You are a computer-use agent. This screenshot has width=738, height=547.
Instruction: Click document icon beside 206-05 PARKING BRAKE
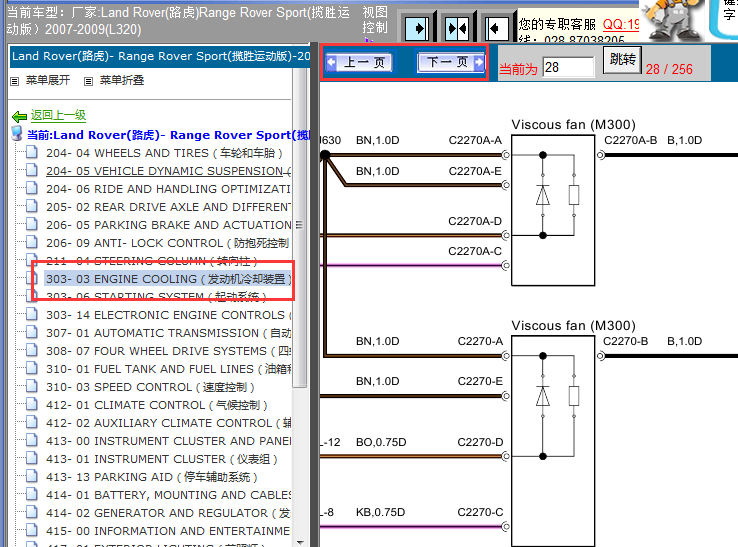pos(32,224)
